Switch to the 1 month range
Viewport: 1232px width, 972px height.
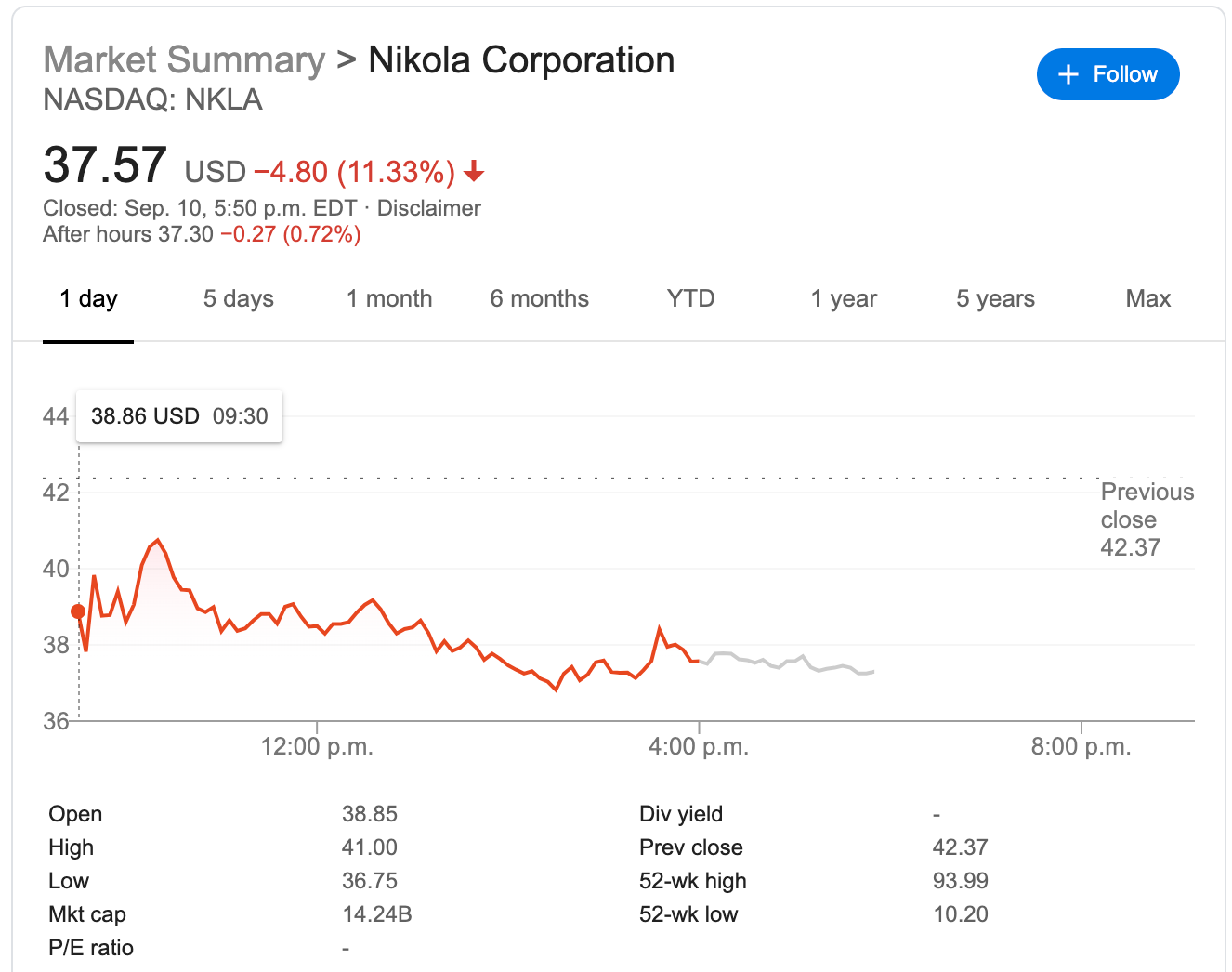tap(389, 299)
